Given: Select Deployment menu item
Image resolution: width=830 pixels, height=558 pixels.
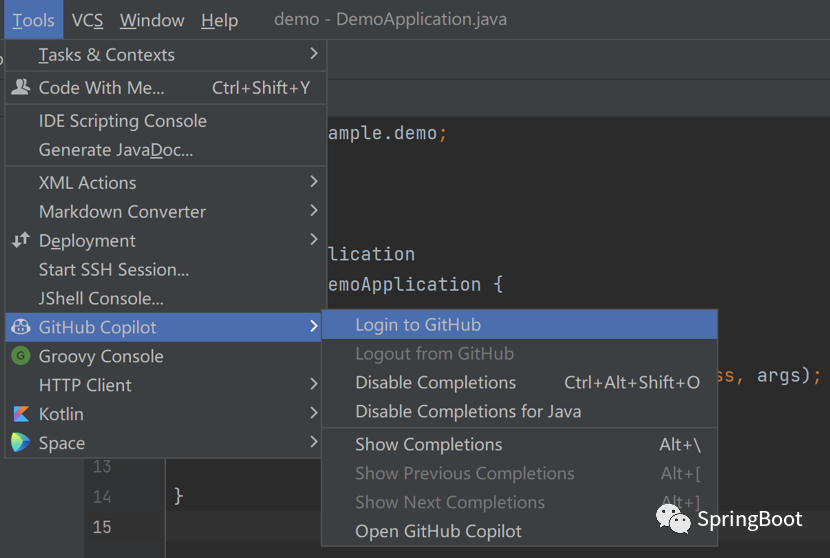Looking at the screenshot, I should (166, 240).
